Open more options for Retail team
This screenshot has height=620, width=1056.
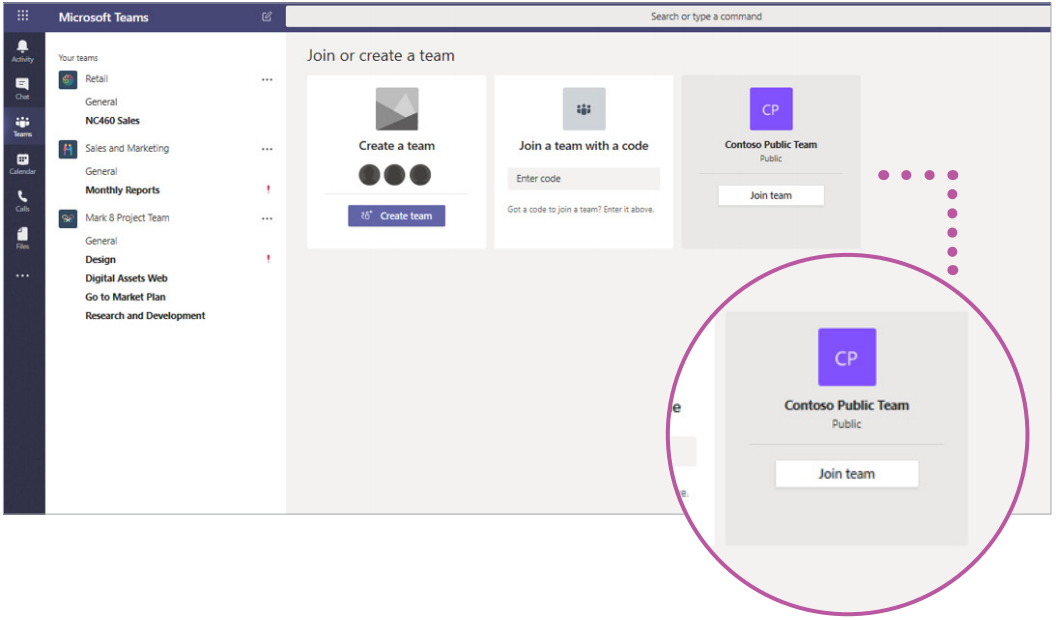click(x=267, y=79)
